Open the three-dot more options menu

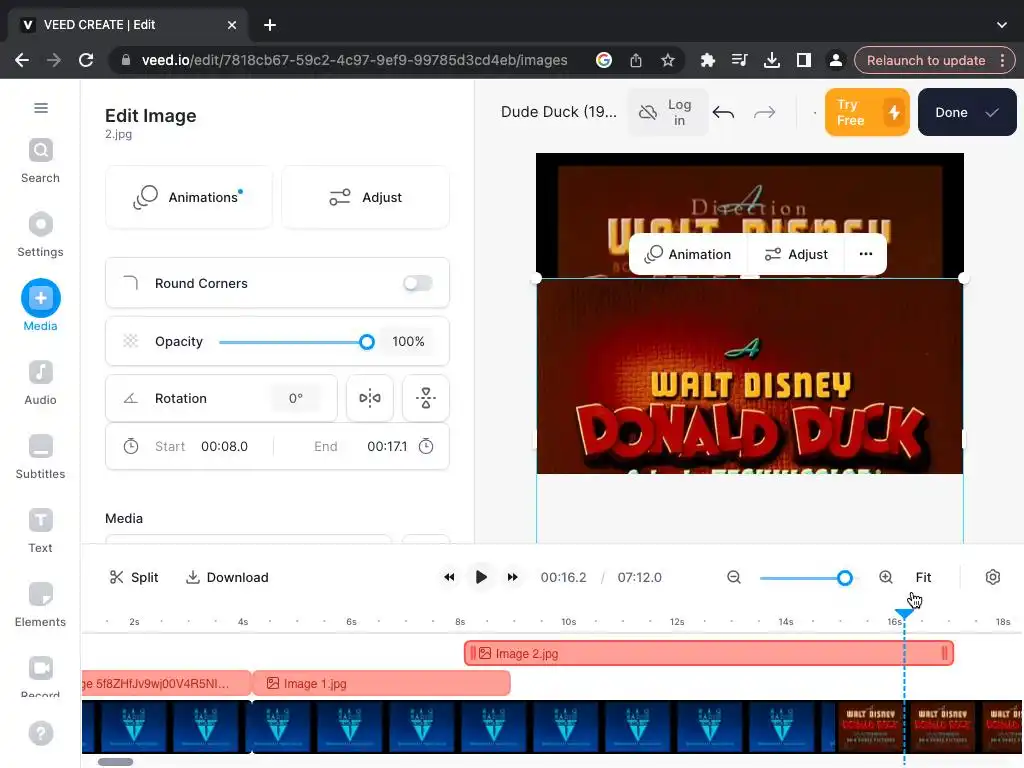[x=866, y=254]
